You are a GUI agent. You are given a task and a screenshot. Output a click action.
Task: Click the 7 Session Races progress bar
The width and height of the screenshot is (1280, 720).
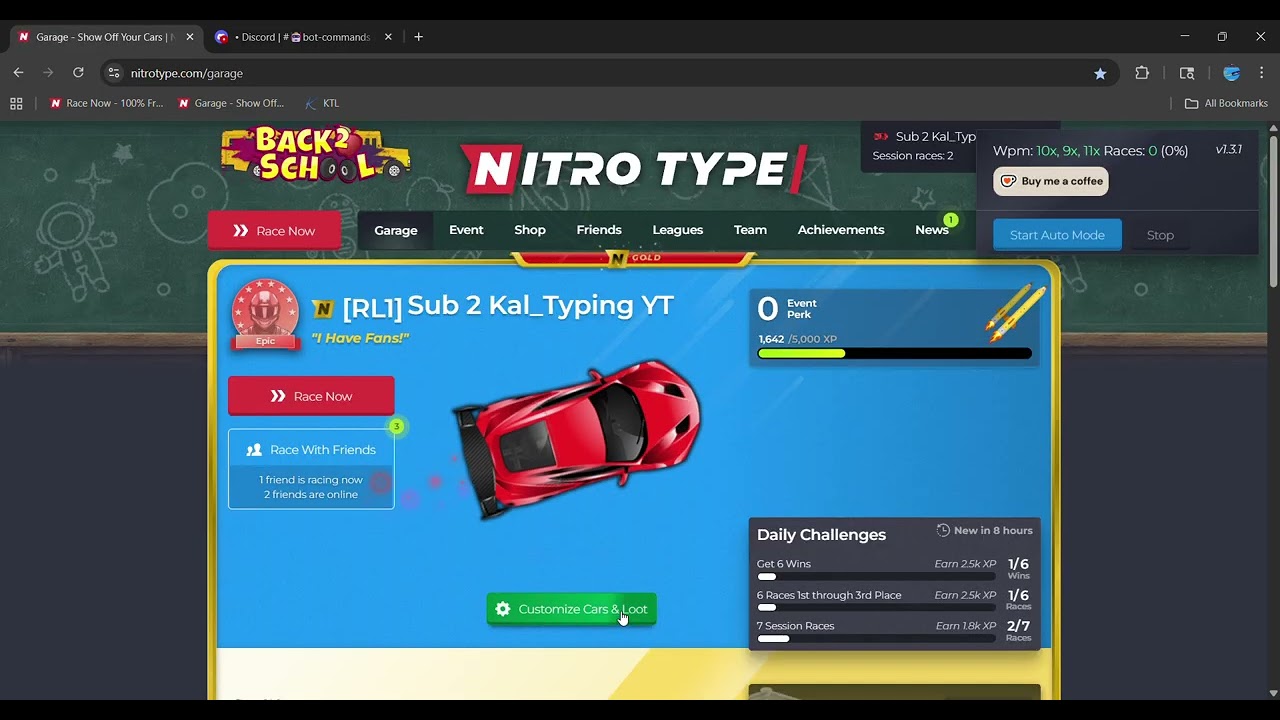click(876, 639)
